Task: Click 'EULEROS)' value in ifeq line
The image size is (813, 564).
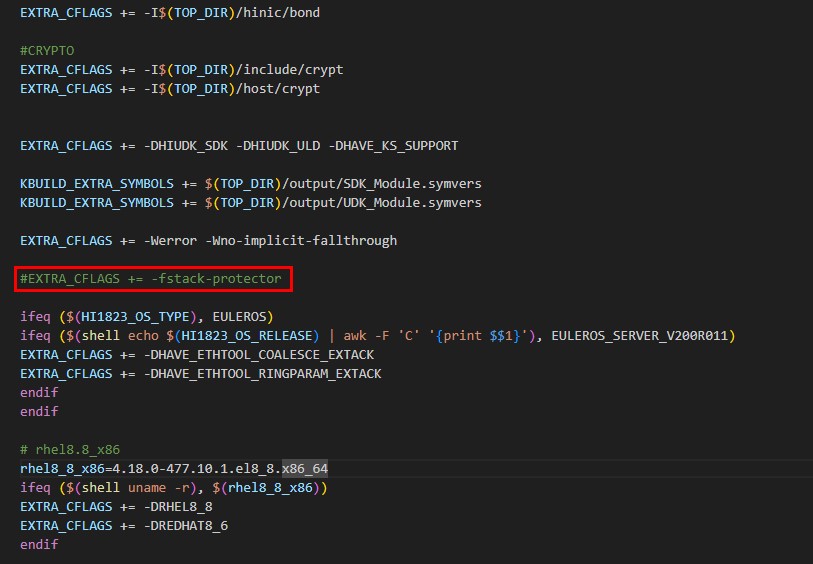Action: pyautogui.click(x=243, y=317)
